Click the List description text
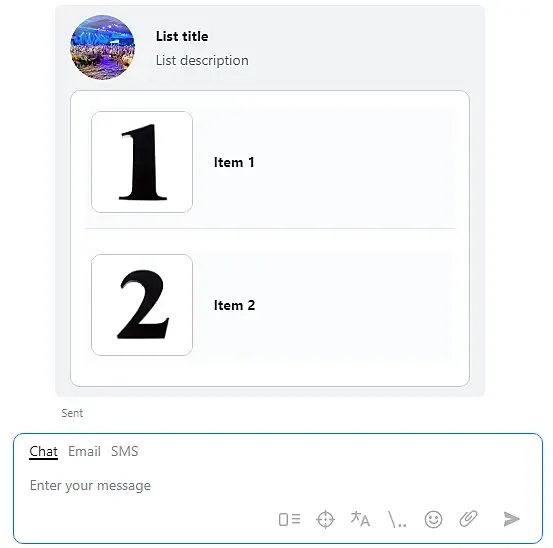This screenshot has height=548, width=553. [202, 61]
